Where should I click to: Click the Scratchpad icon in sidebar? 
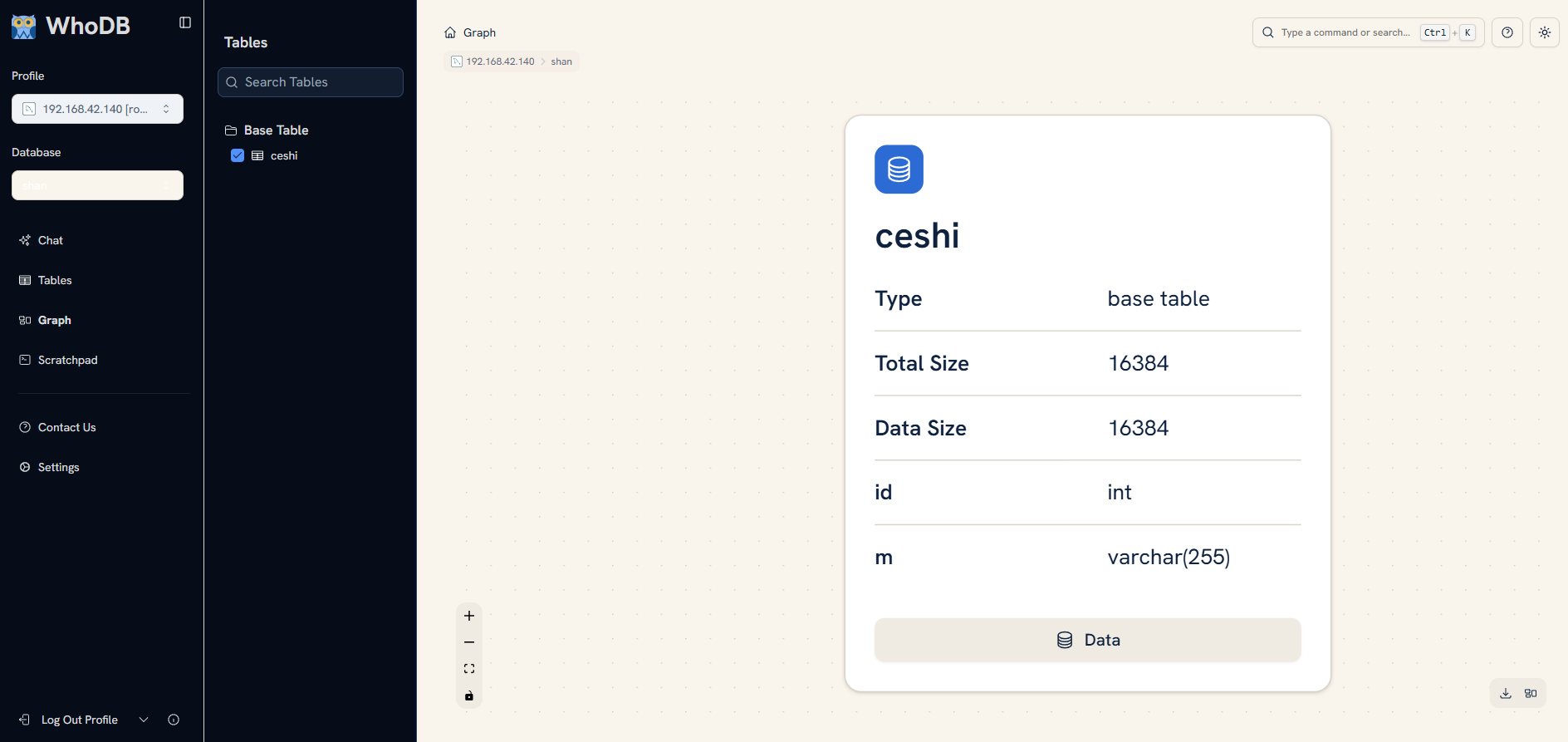25,360
